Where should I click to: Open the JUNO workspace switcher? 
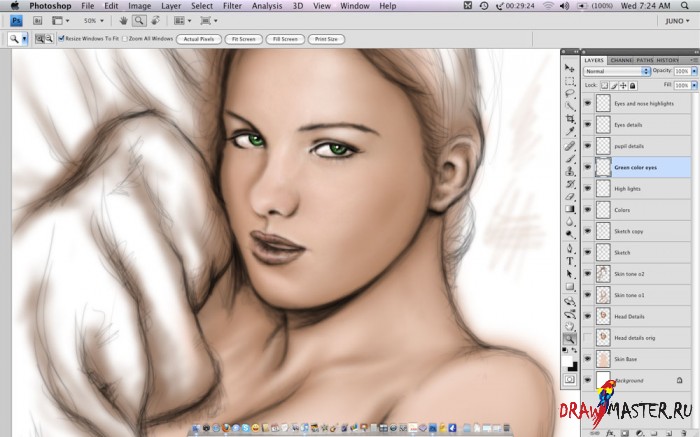point(677,21)
